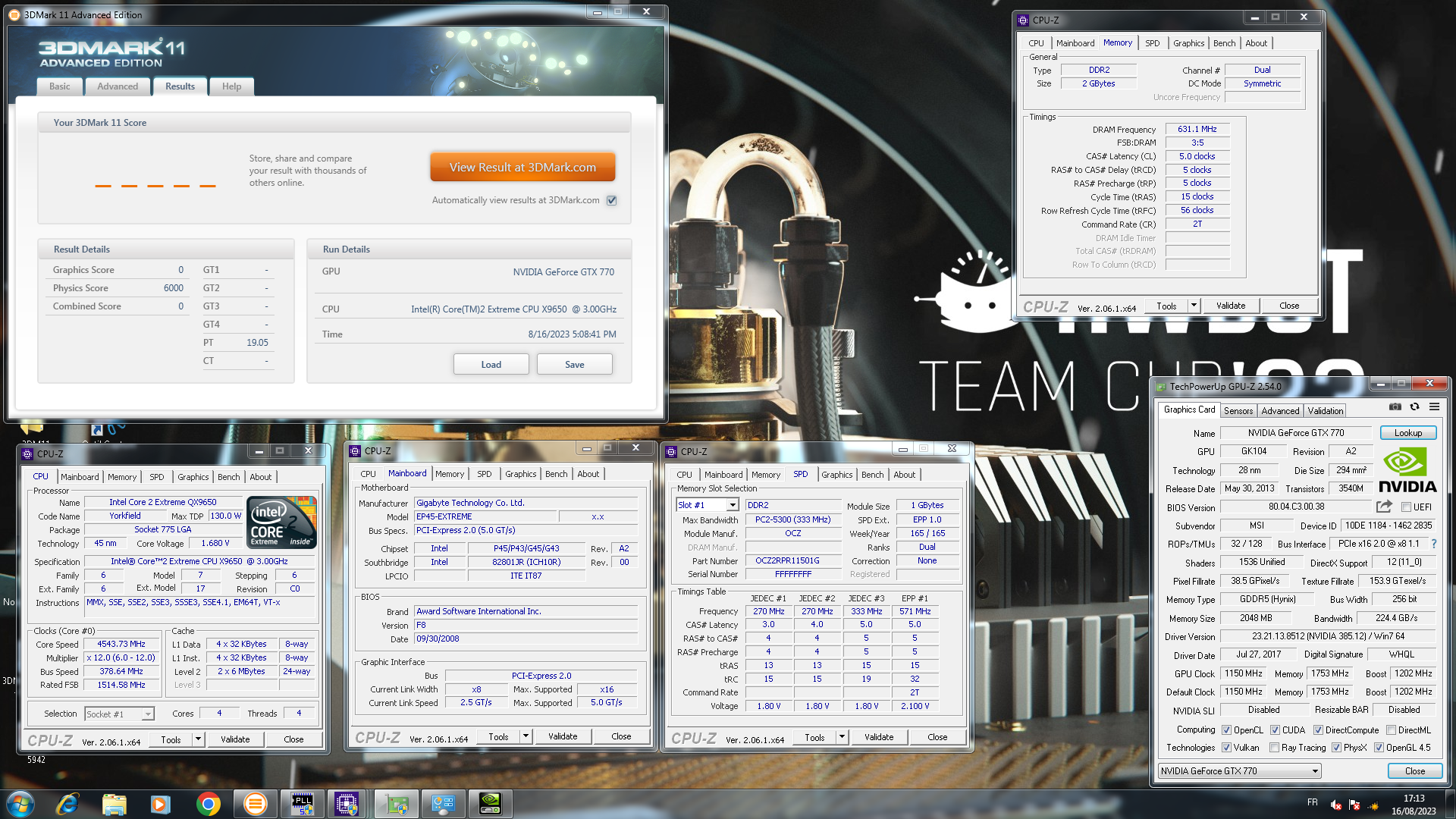Viewport: 1456px width, 819px height.
Task: Switch to the Basic tab in 3DMark 11
Action: point(60,86)
